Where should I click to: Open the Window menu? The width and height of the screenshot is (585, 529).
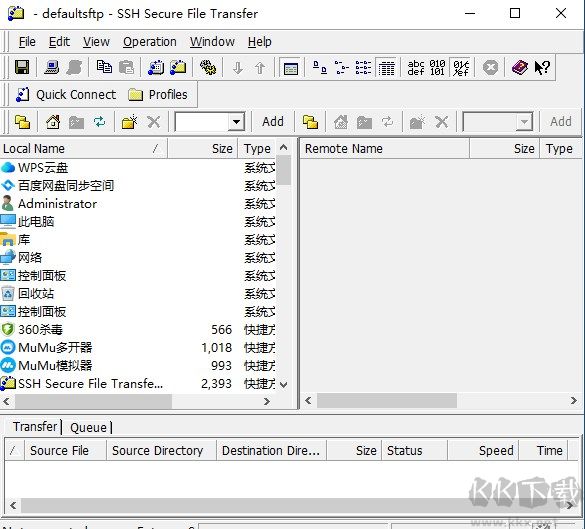[x=212, y=41]
